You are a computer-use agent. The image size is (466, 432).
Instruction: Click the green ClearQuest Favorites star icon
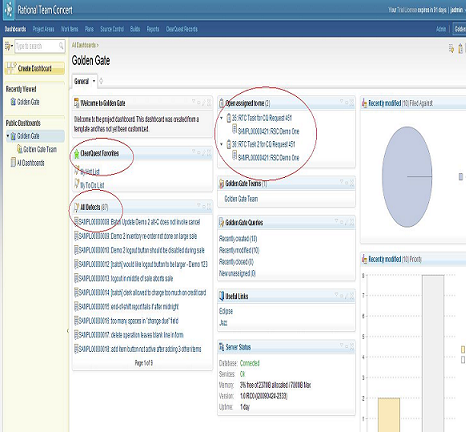pyautogui.click(x=76, y=154)
